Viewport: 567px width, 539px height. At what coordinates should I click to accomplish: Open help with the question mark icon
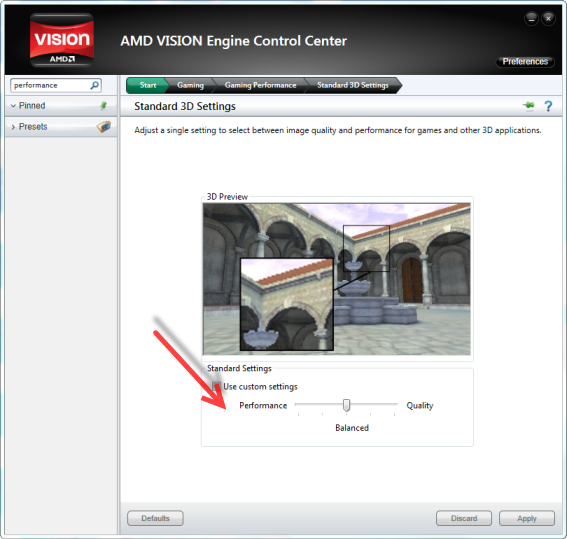(x=548, y=106)
